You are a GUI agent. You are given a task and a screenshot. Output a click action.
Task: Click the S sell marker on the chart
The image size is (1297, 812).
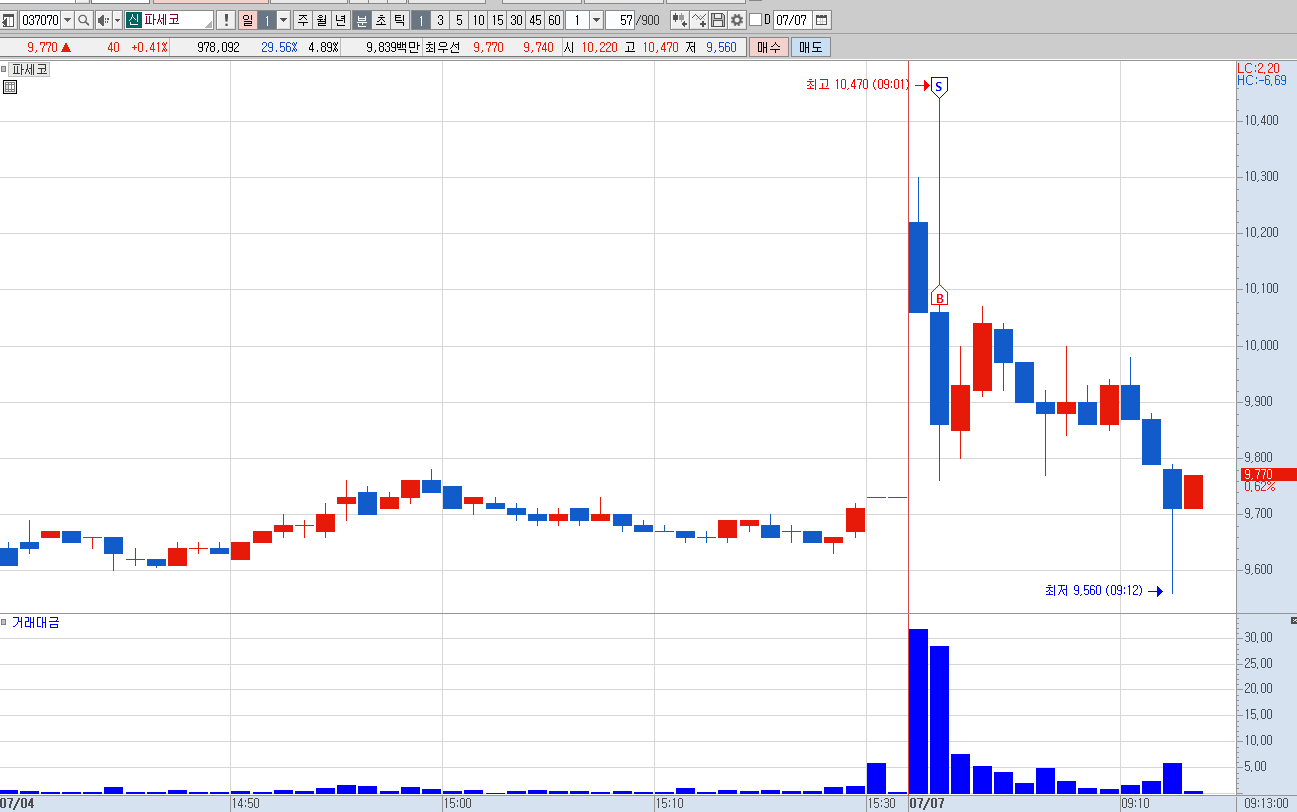(938, 86)
